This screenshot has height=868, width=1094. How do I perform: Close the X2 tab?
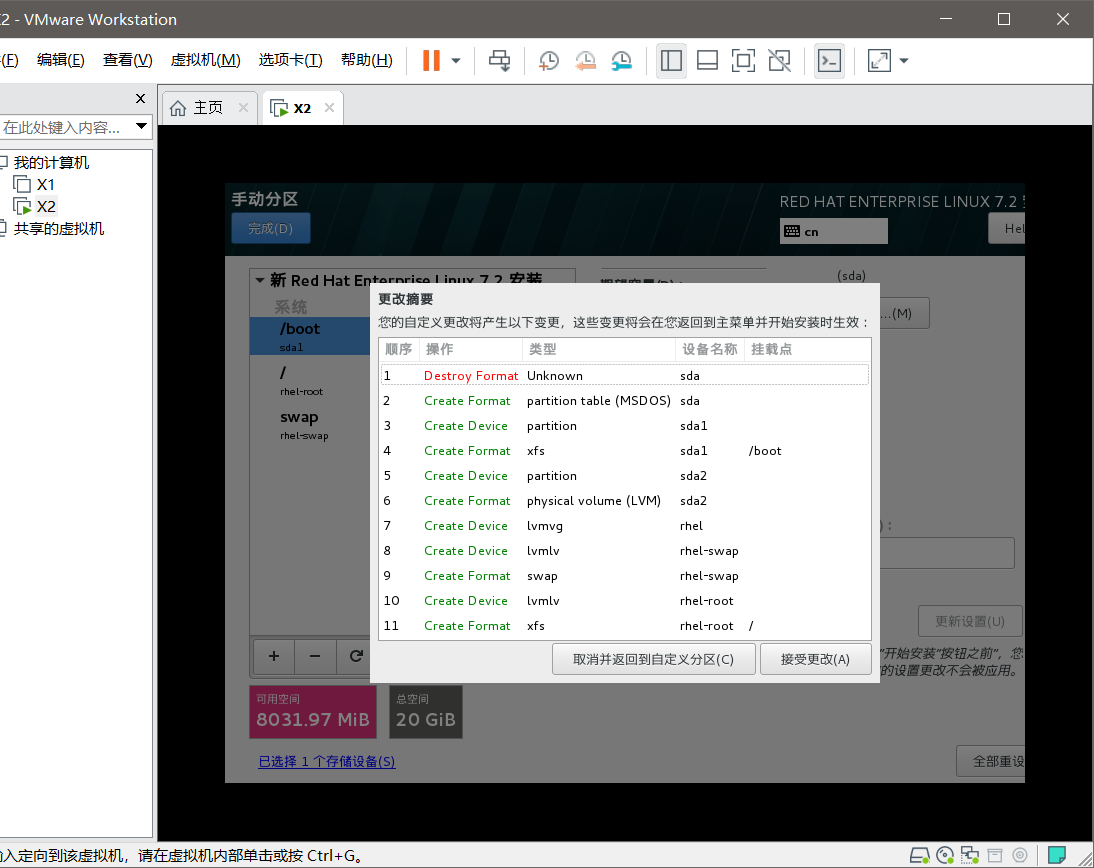[x=329, y=107]
